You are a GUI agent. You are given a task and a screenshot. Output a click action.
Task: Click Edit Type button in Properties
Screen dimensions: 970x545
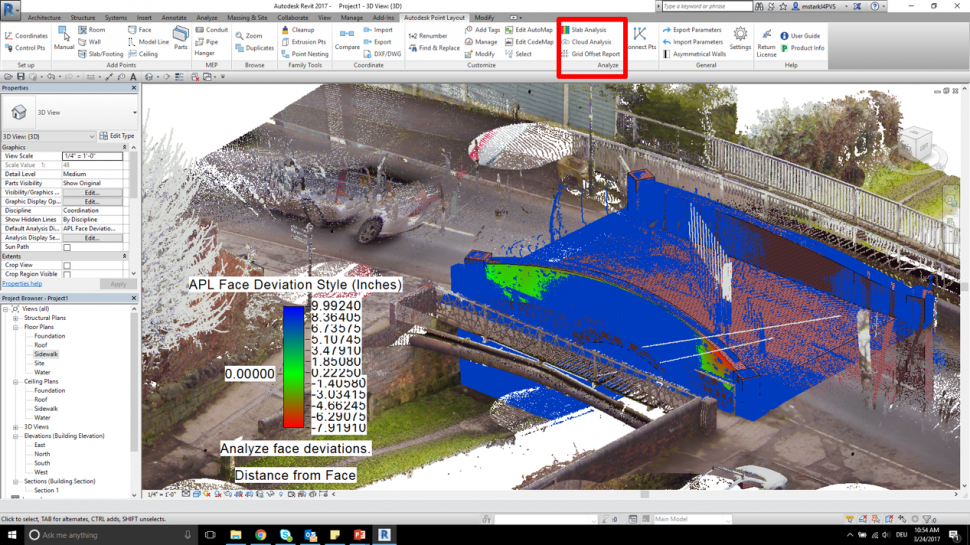[x=117, y=136]
